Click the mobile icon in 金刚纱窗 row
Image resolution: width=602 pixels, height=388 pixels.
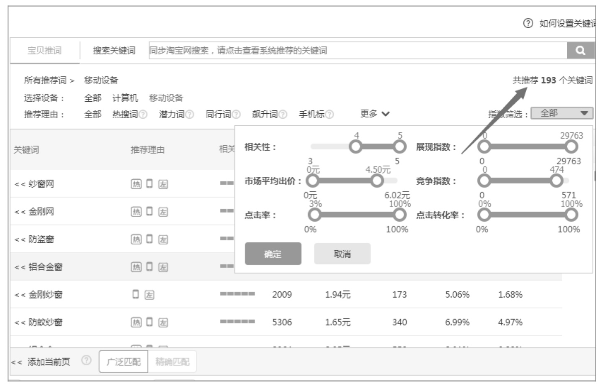136,294
